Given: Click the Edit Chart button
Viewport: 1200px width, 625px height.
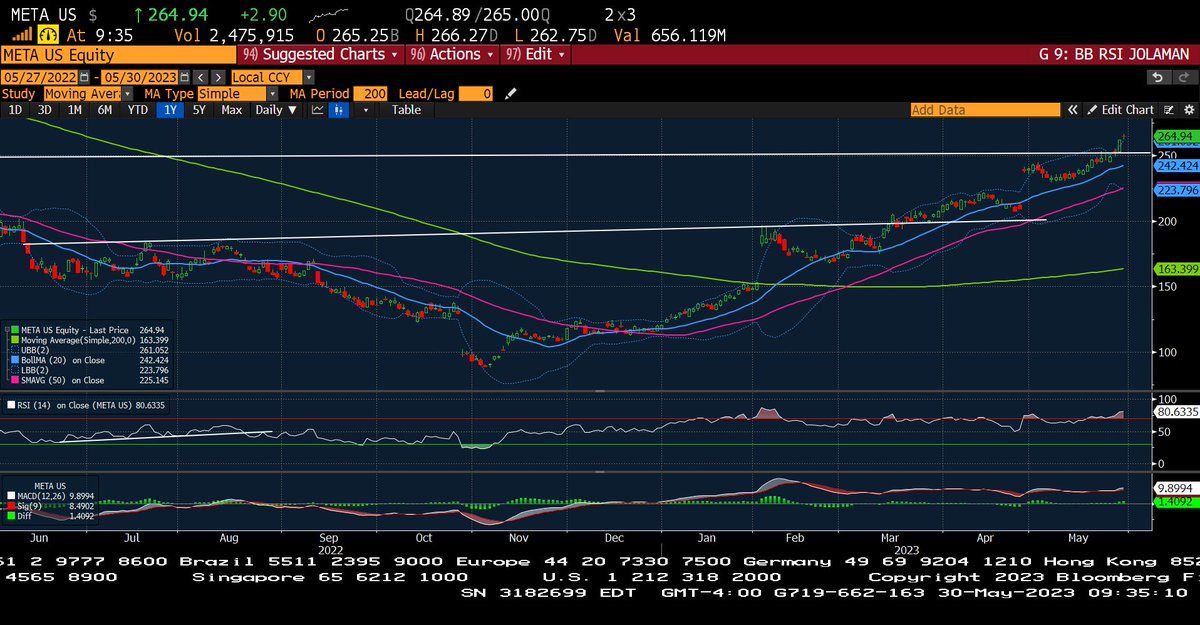Looking at the screenshot, I should (1120, 110).
